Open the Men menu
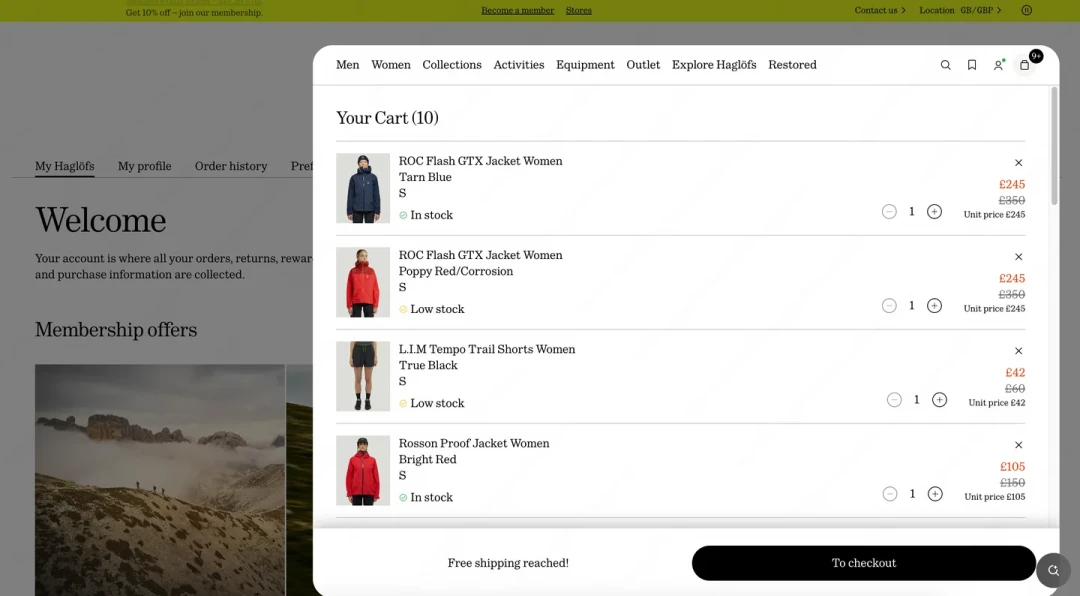The image size is (1080, 596). pyautogui.click(x=348, y=65)
